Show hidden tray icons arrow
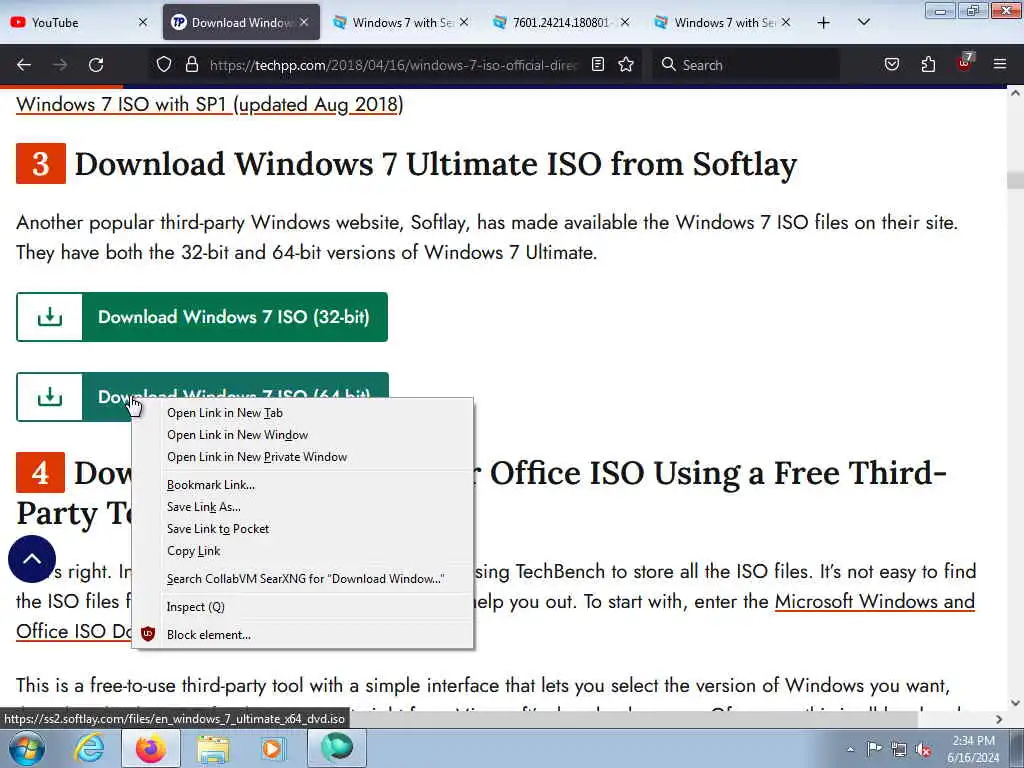The height and width of the screenshot is (768, 1024). point(850,750)
